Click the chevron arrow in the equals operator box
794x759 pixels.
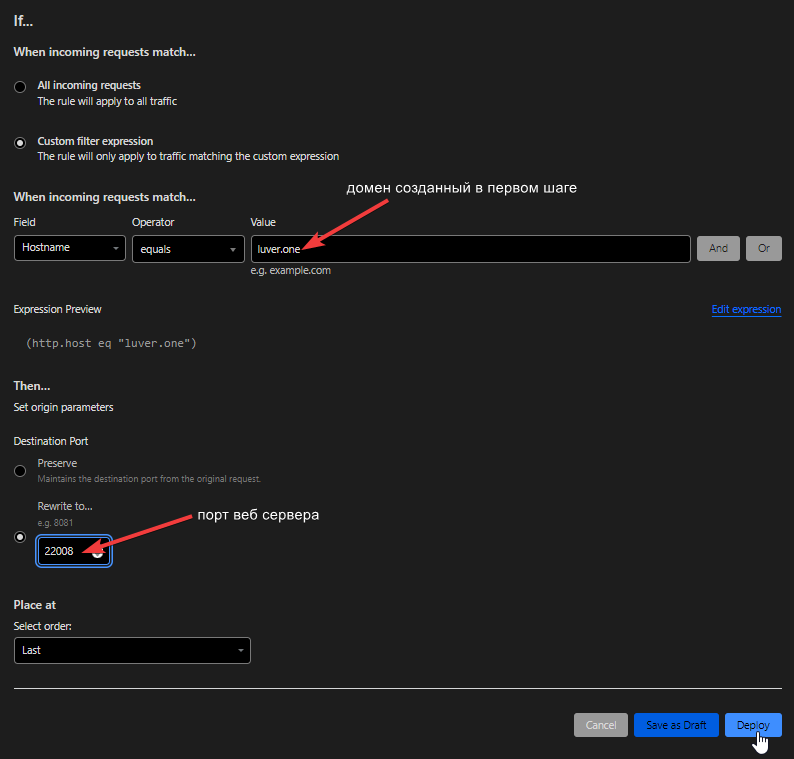234,249
